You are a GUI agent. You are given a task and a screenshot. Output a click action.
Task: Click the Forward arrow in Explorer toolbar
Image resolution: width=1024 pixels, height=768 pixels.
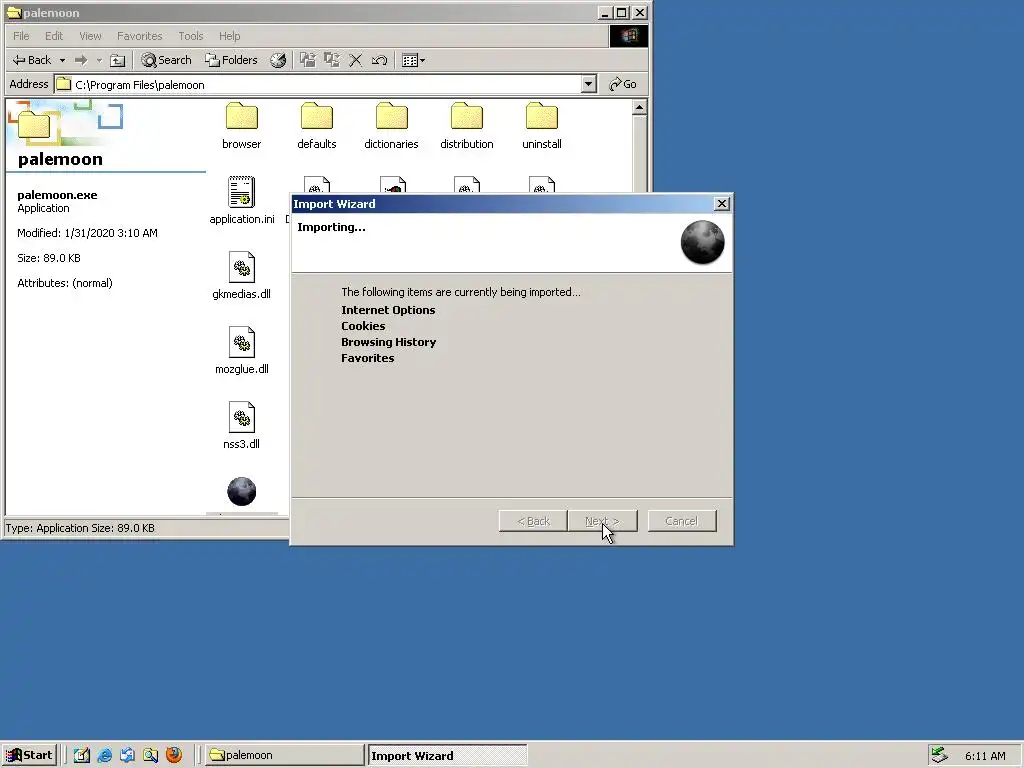coord(81,60)
